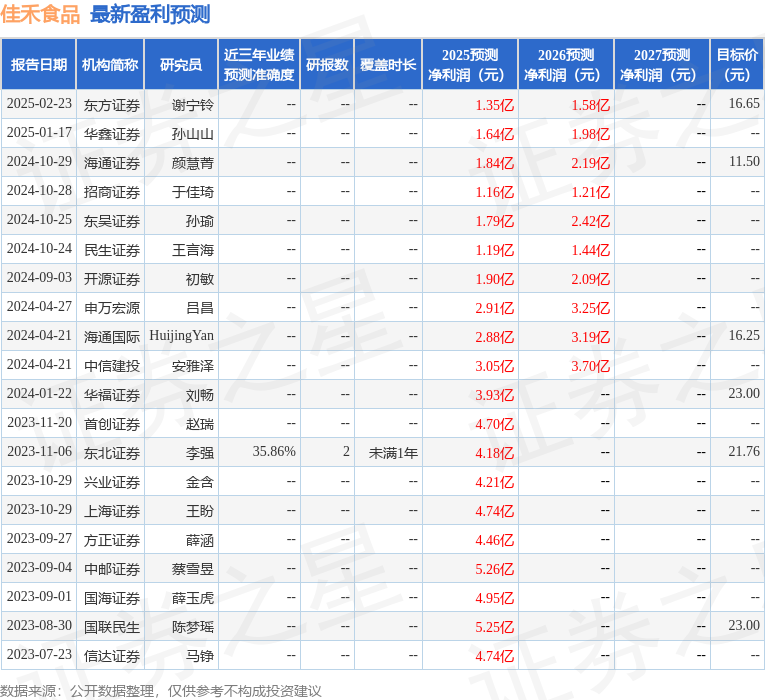Click analyst name 孙山山

[x=193, y=134]
